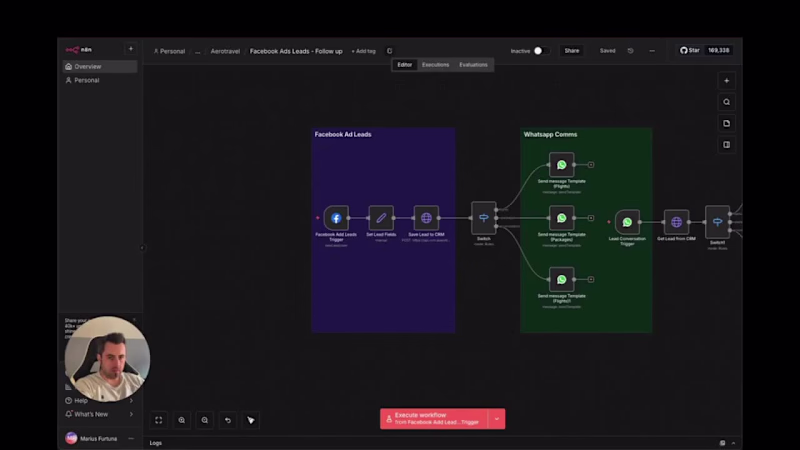Select the Get Lead from CRM node

(676, 222)
